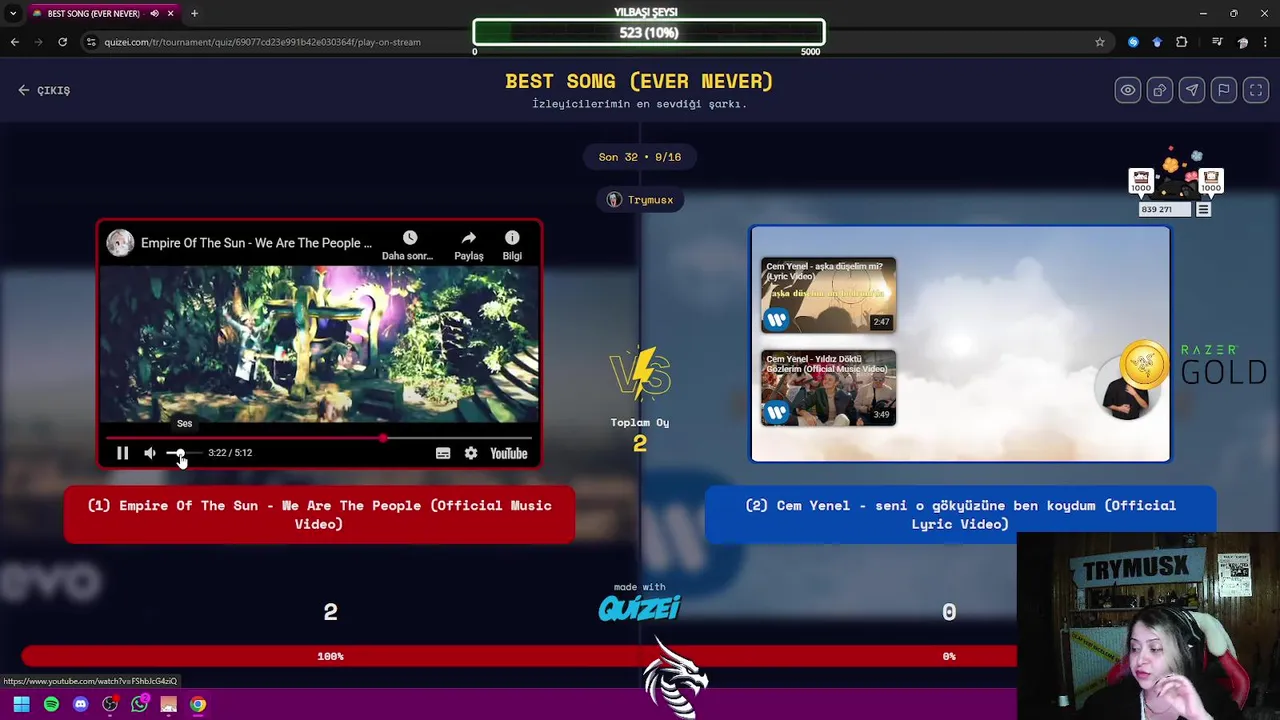View site information icon in address bar
The height and width of the screenshot is (720, 1280).
[x=91, y=42]
